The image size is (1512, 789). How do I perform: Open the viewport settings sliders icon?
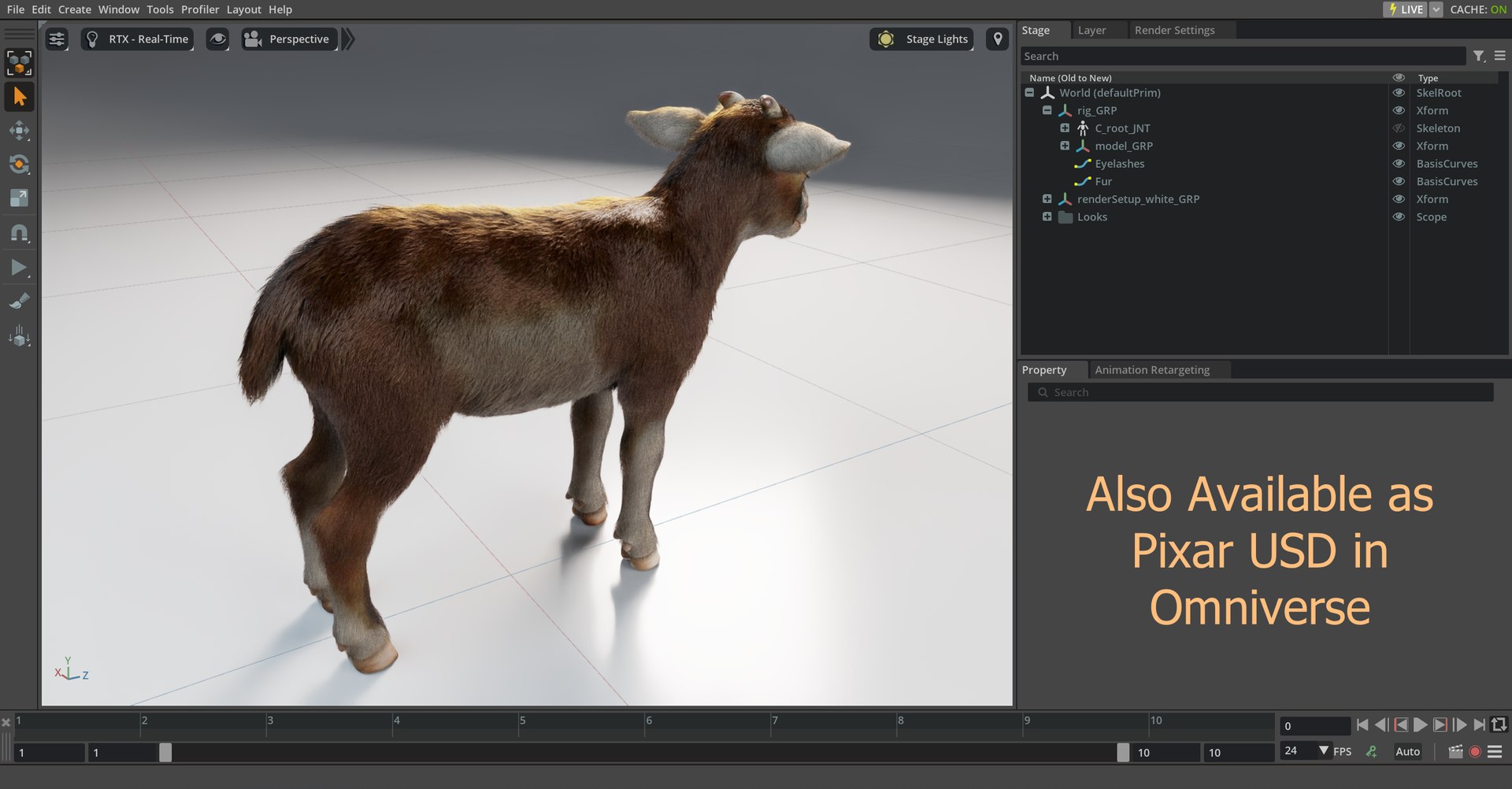click(57, 39)
